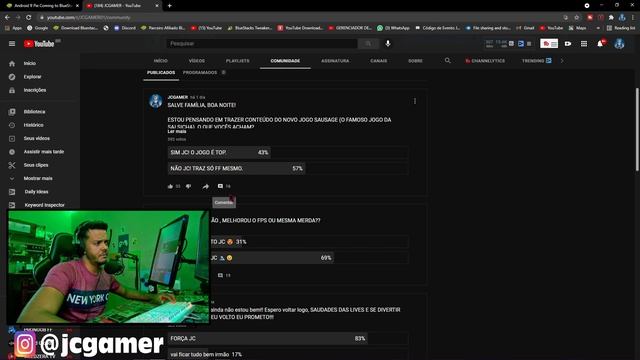Select the PROGRAMADOS sub-tab
Screen dimensions: 640x360
click(200, 73)
